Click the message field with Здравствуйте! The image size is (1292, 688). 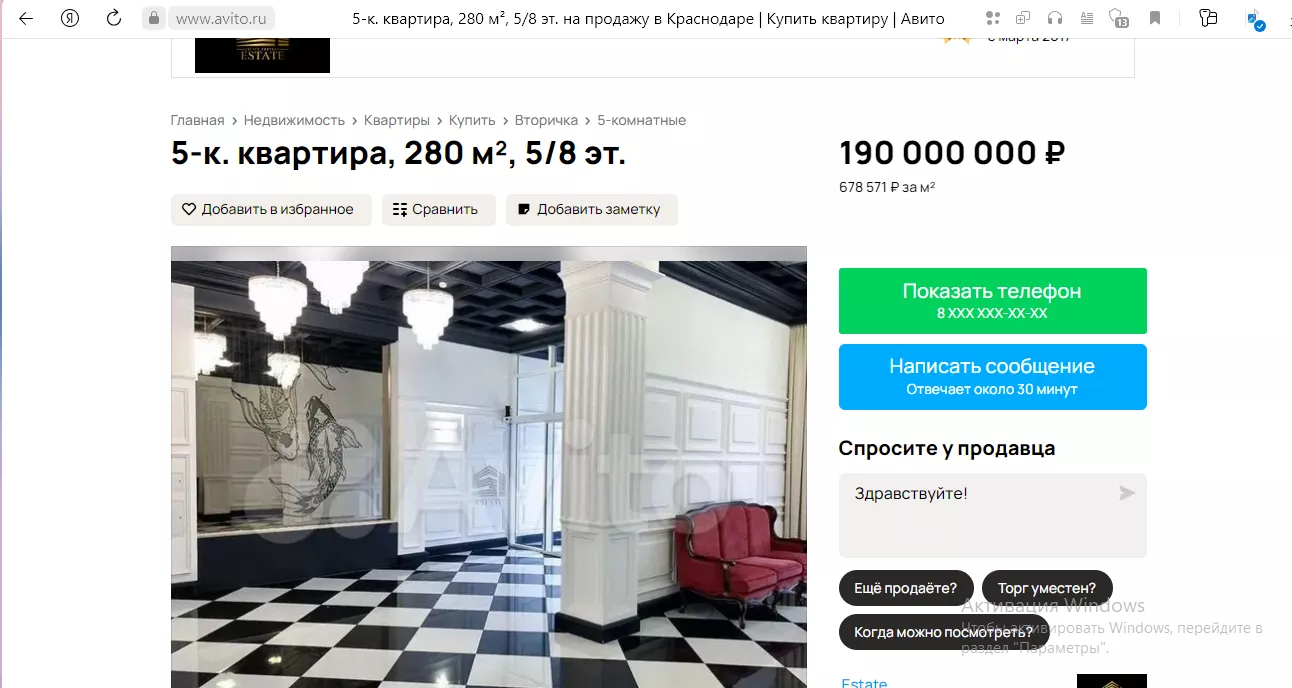(992, 515)
